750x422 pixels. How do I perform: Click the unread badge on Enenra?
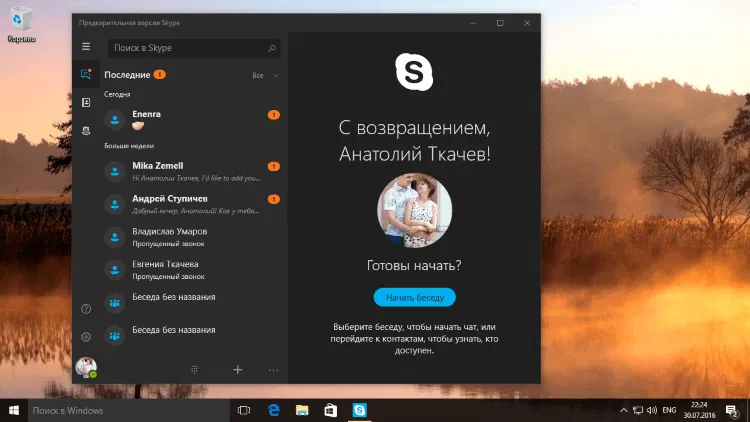pyautogui.click(x=274, y=114)
